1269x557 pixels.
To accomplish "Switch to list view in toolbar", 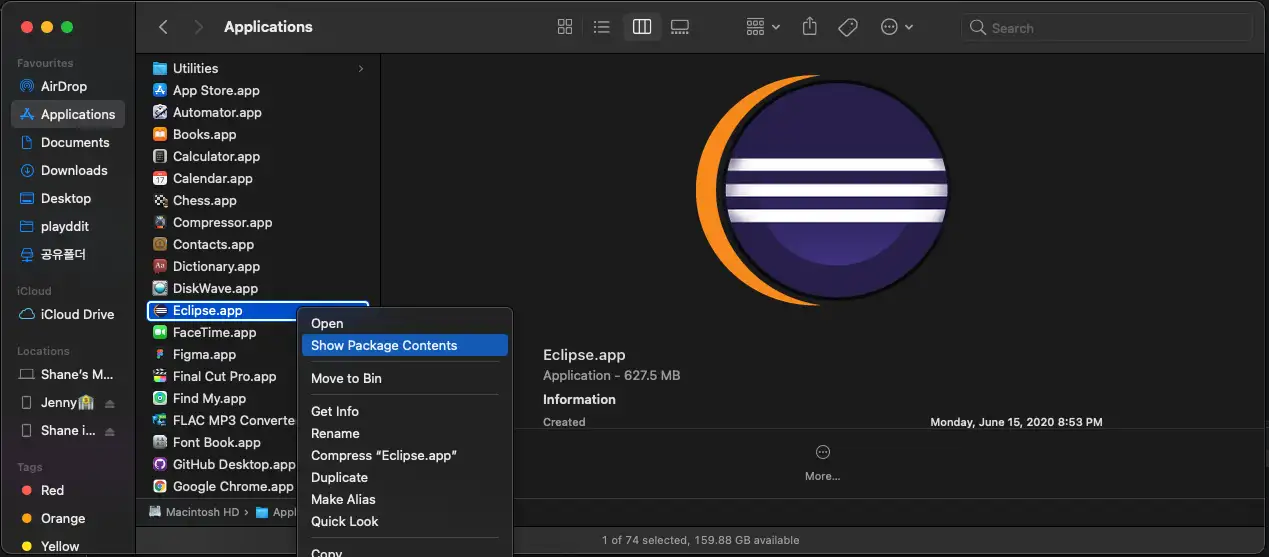I will [602, 27].
